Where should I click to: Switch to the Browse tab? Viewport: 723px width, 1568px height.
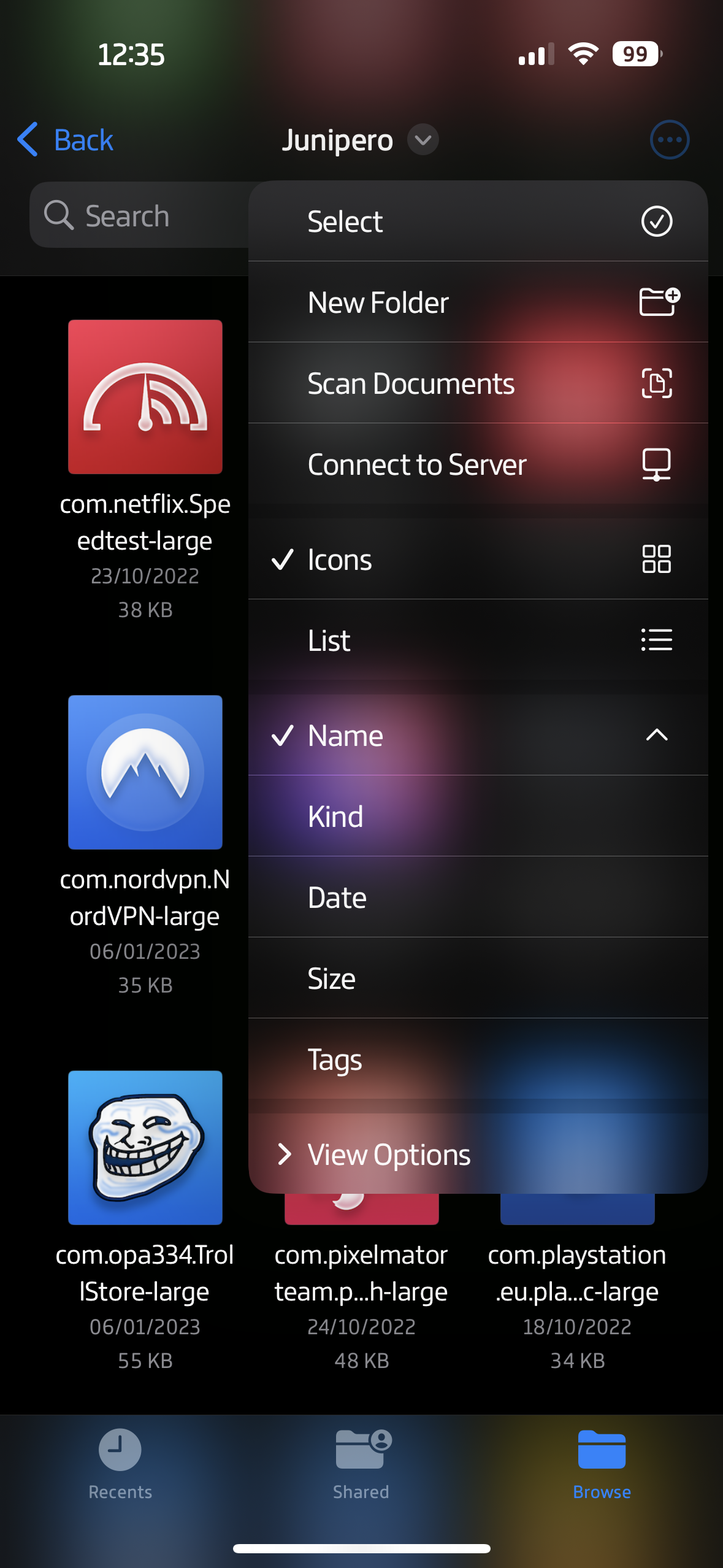602,1465
